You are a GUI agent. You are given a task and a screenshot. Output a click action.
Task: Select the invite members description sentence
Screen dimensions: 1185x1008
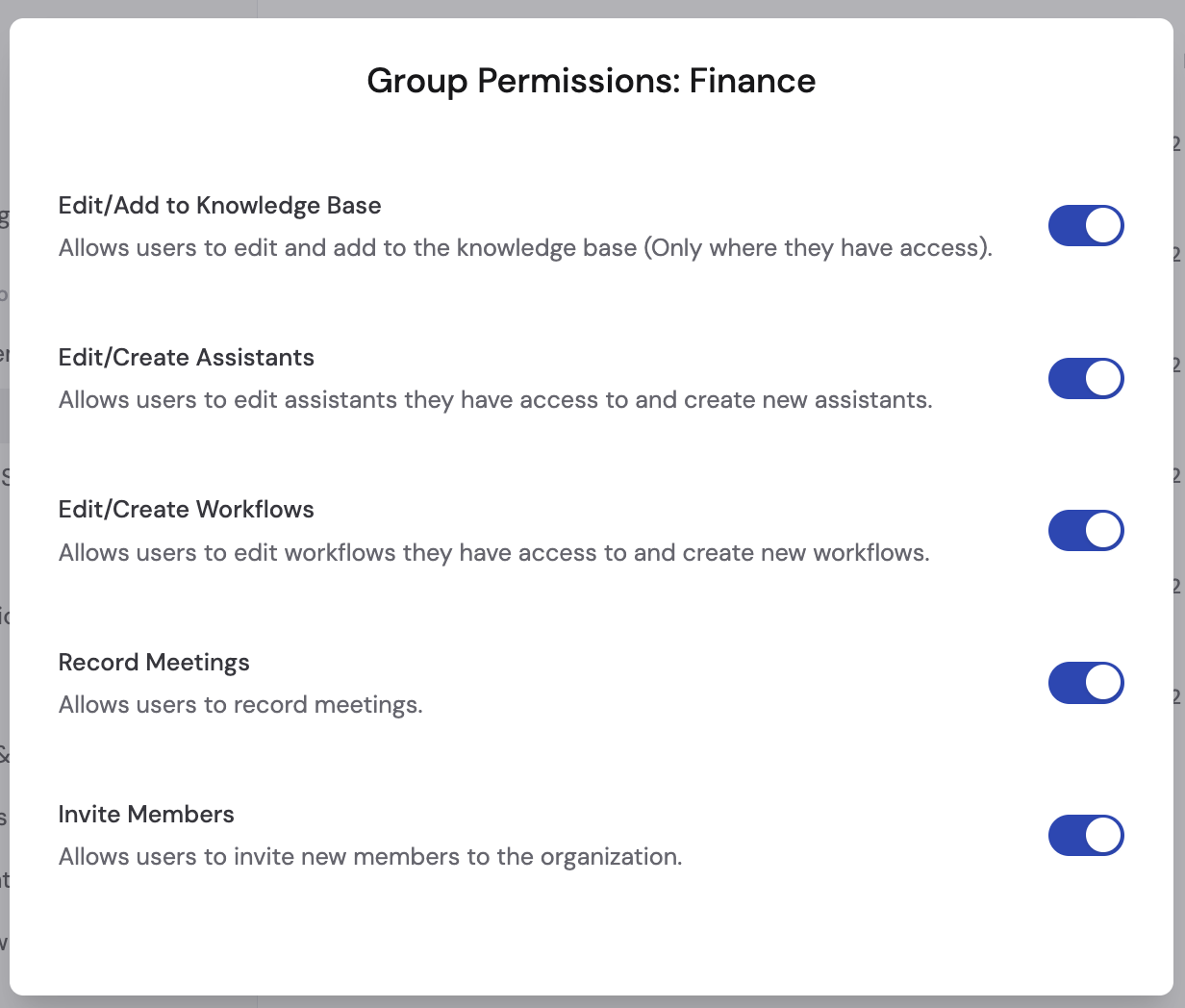[x=370, y=856]
